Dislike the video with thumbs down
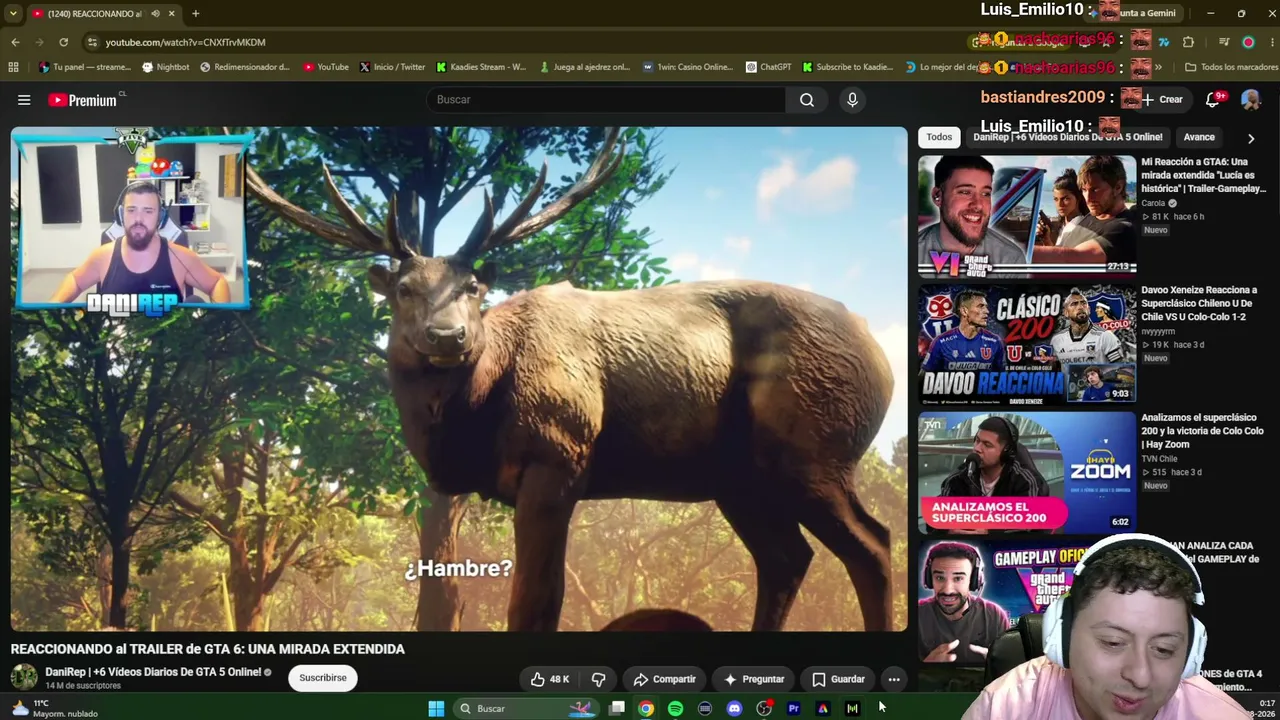This screenshot has width=1280, height=720. 598,679
